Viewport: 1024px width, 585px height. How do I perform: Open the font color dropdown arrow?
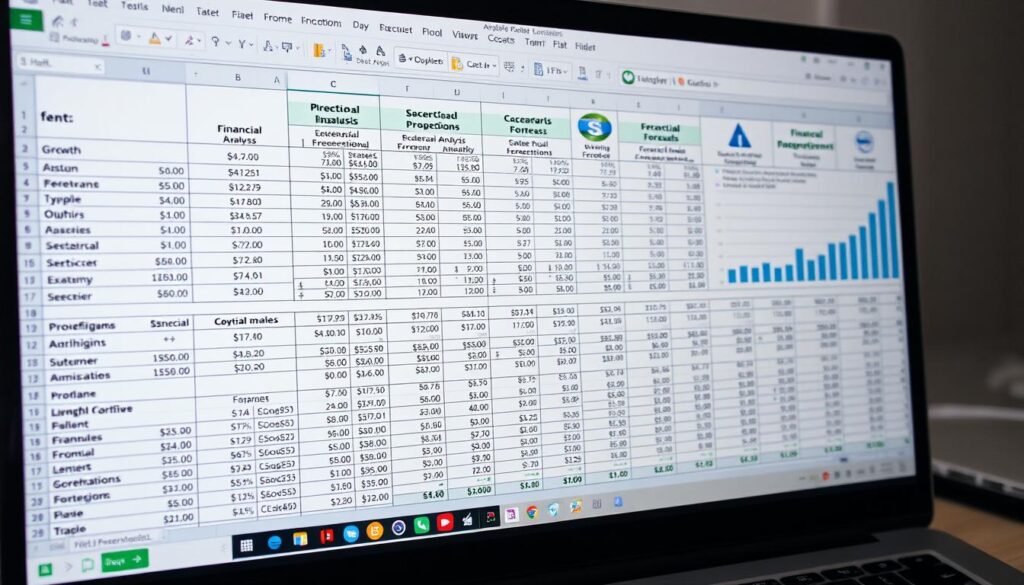click(168, 40)
